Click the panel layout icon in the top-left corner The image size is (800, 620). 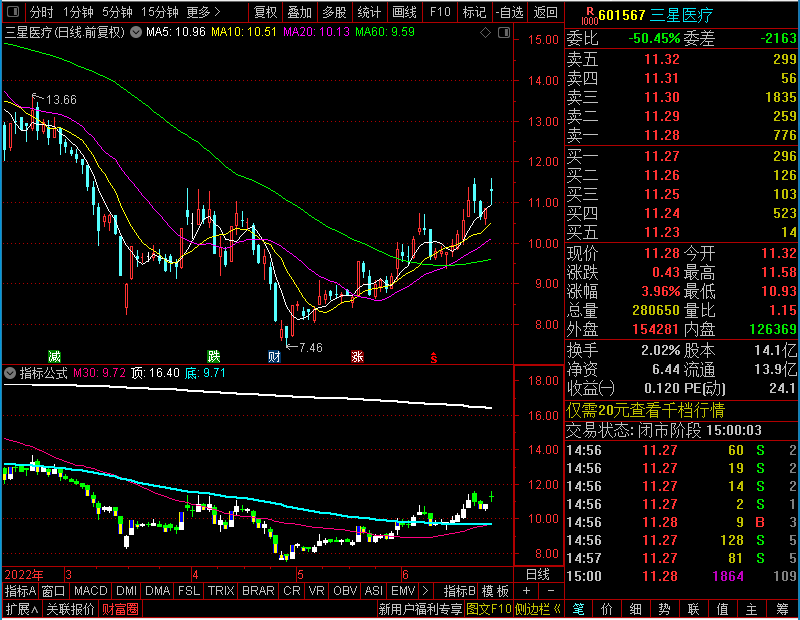point(13,11)
